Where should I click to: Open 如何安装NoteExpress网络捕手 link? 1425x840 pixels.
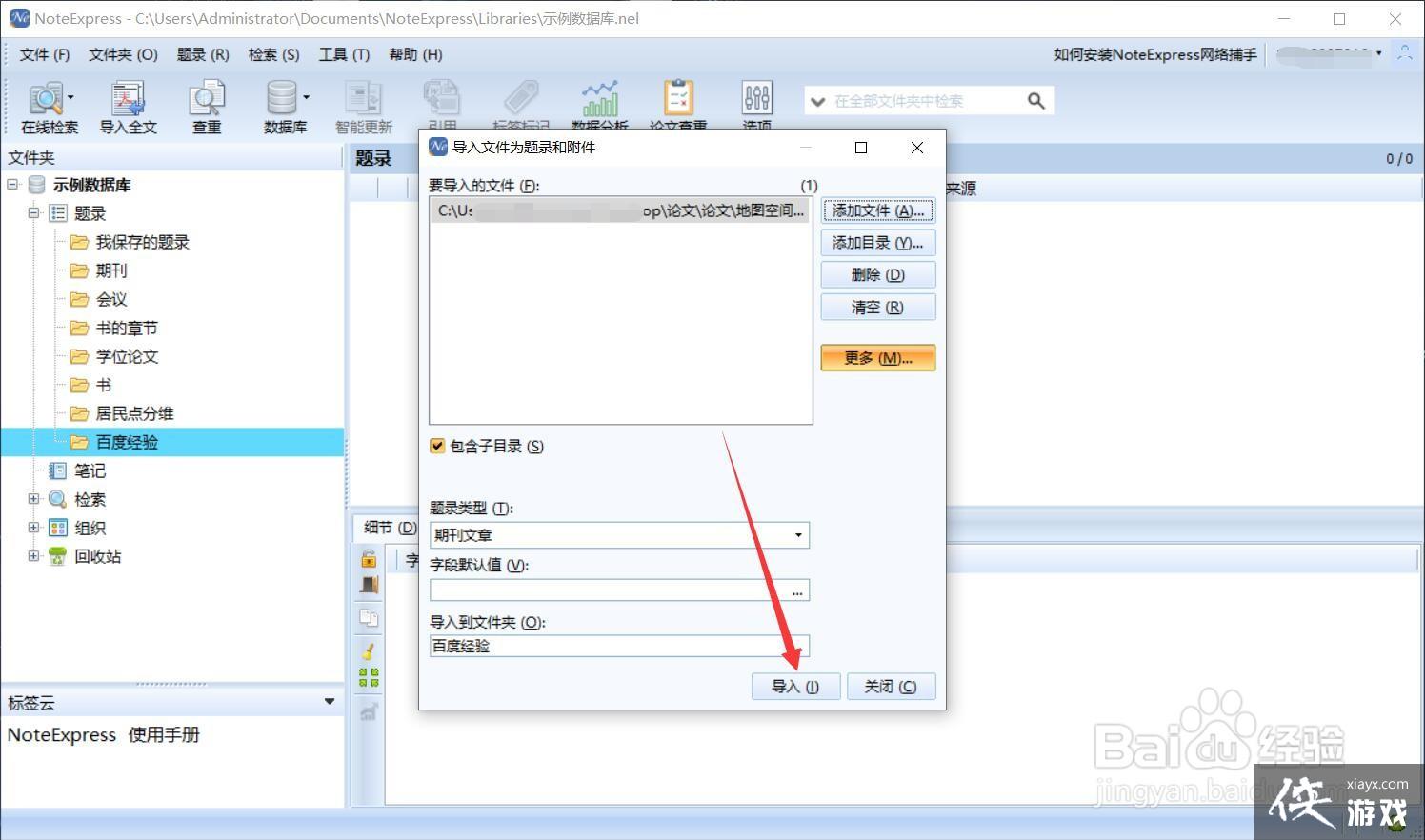[1154, 54]
